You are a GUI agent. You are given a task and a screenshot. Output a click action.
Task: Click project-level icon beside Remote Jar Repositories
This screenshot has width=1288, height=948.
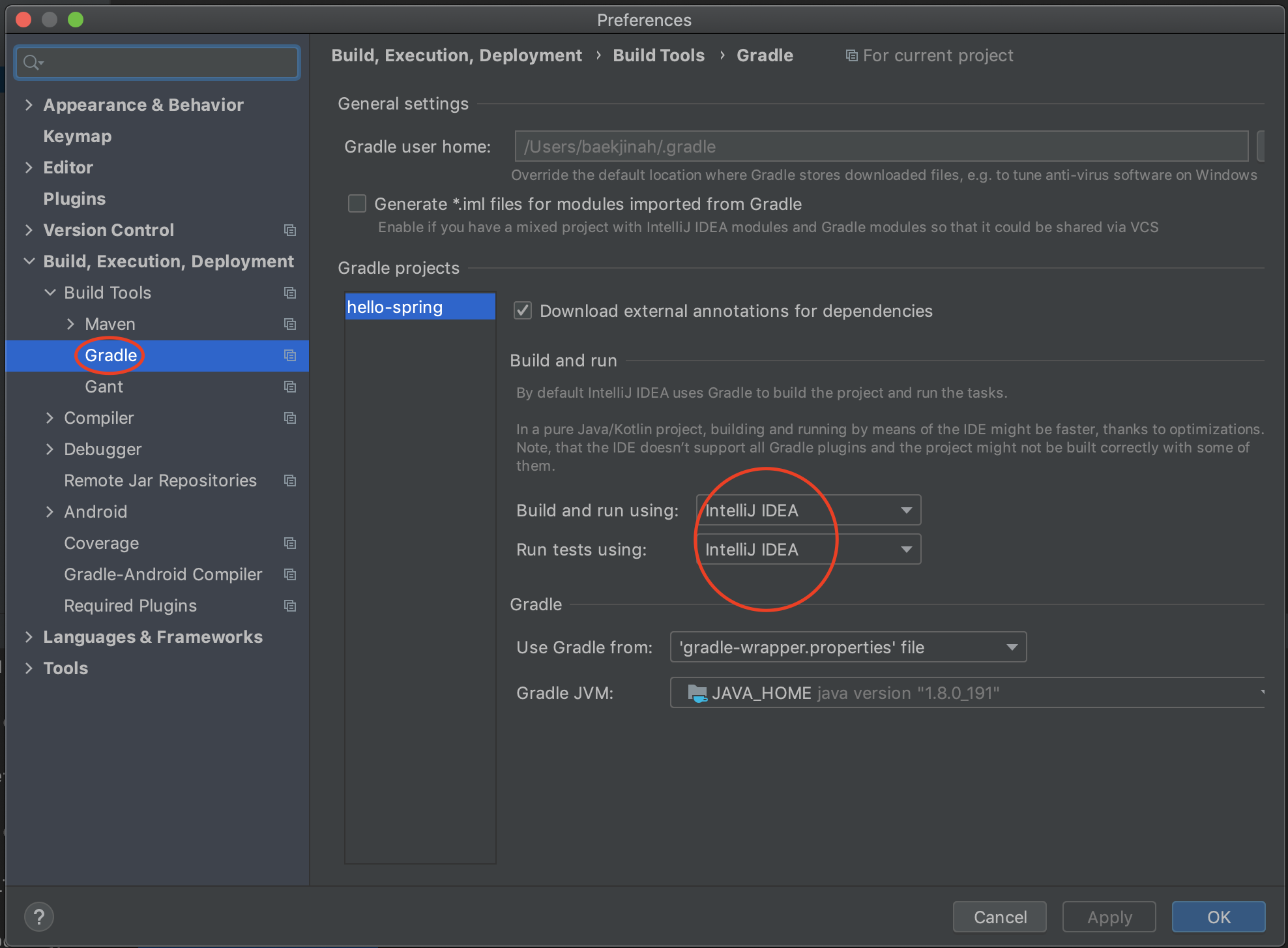pyautogui.click(x=290, y=481)
